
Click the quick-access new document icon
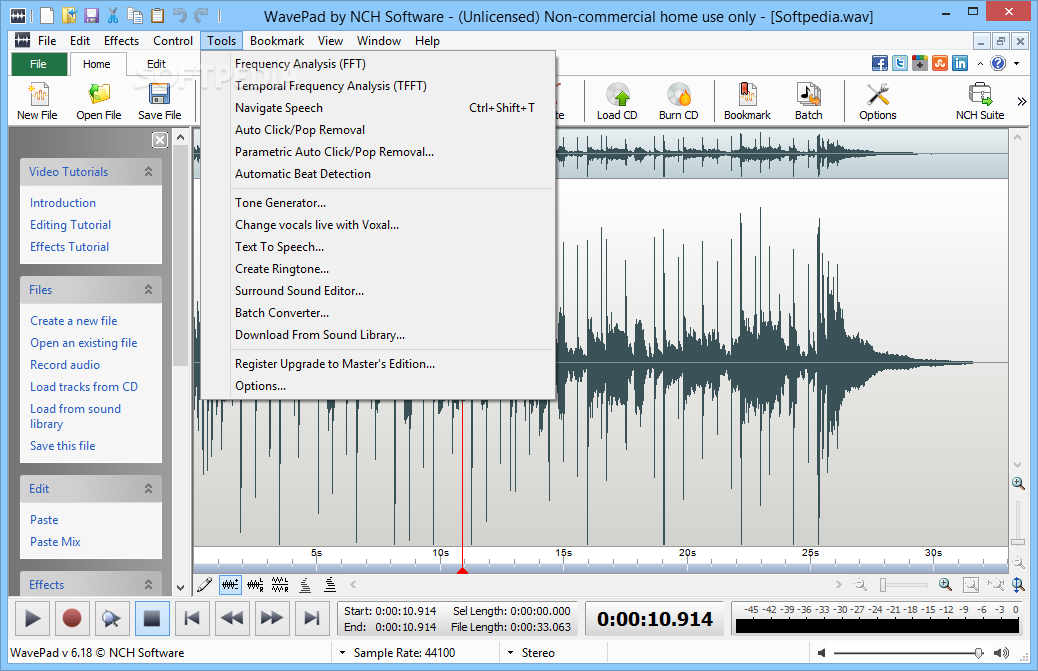[46, 15]
